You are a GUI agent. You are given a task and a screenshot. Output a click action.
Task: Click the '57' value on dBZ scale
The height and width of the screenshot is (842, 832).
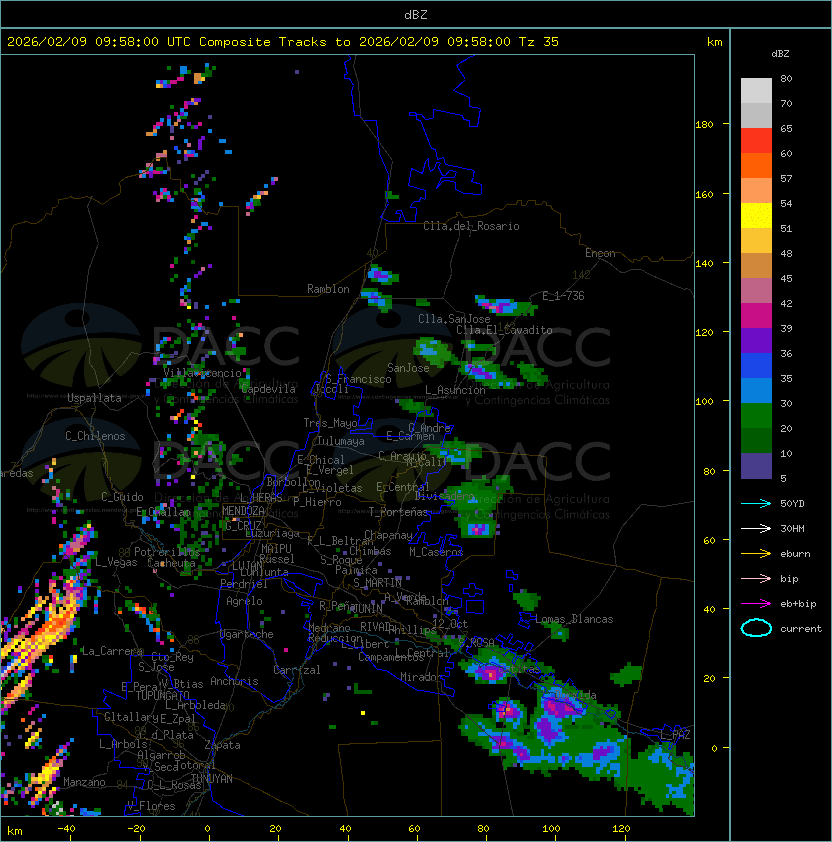786,178
